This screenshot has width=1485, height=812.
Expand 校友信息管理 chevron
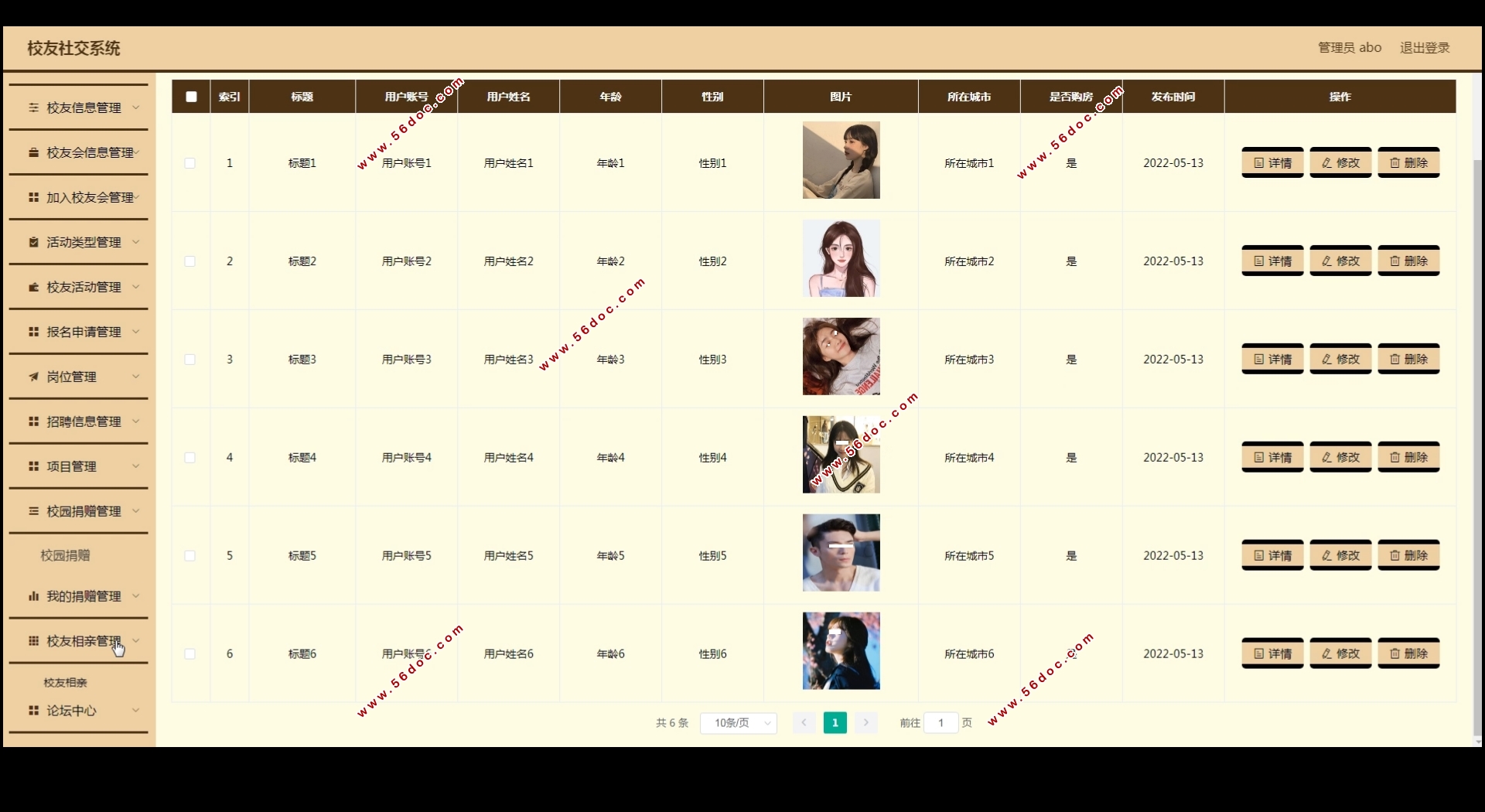(136, 107)
